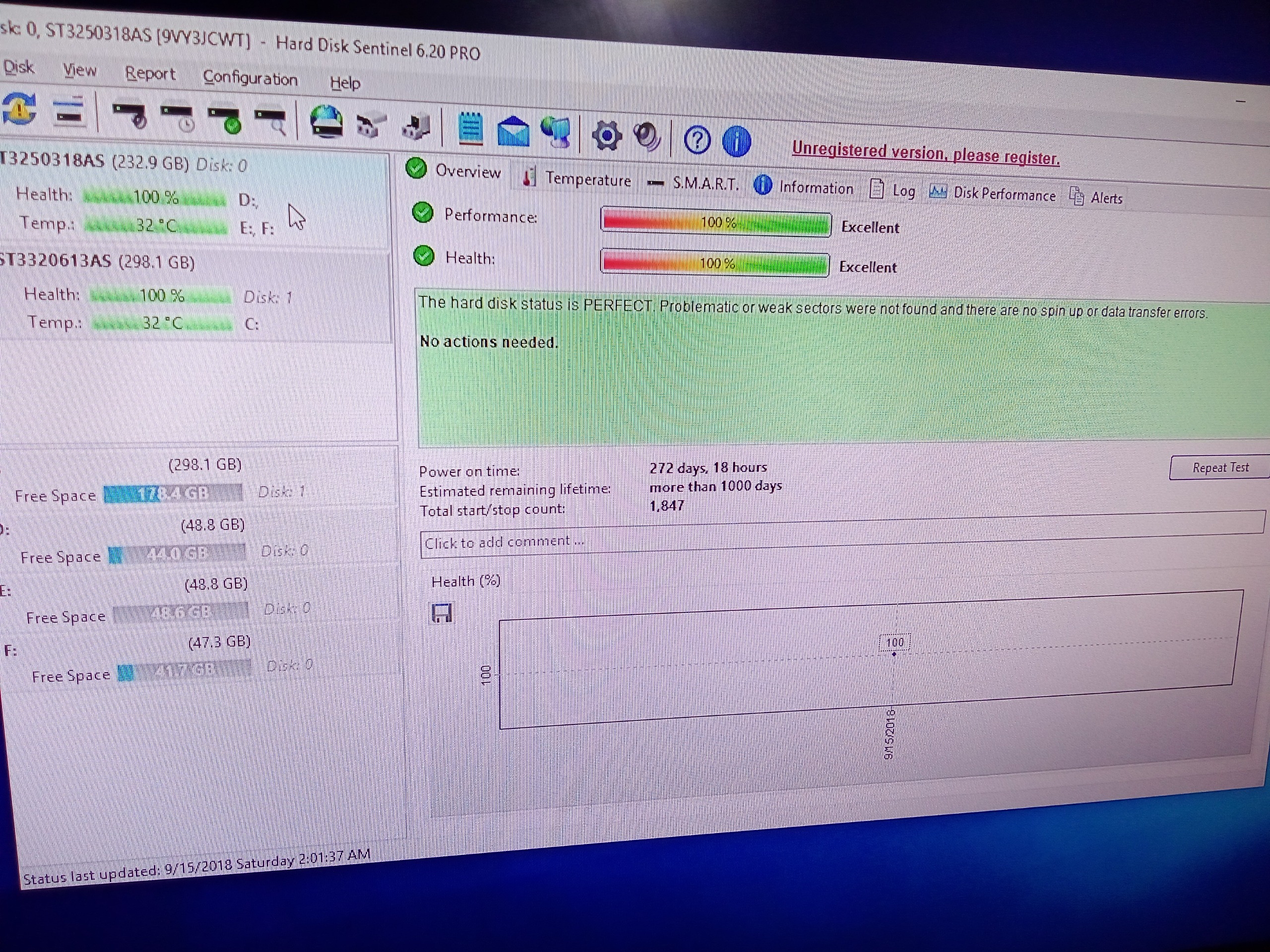
Task: Click the surface test green disk icon
Action: (225, 120)
